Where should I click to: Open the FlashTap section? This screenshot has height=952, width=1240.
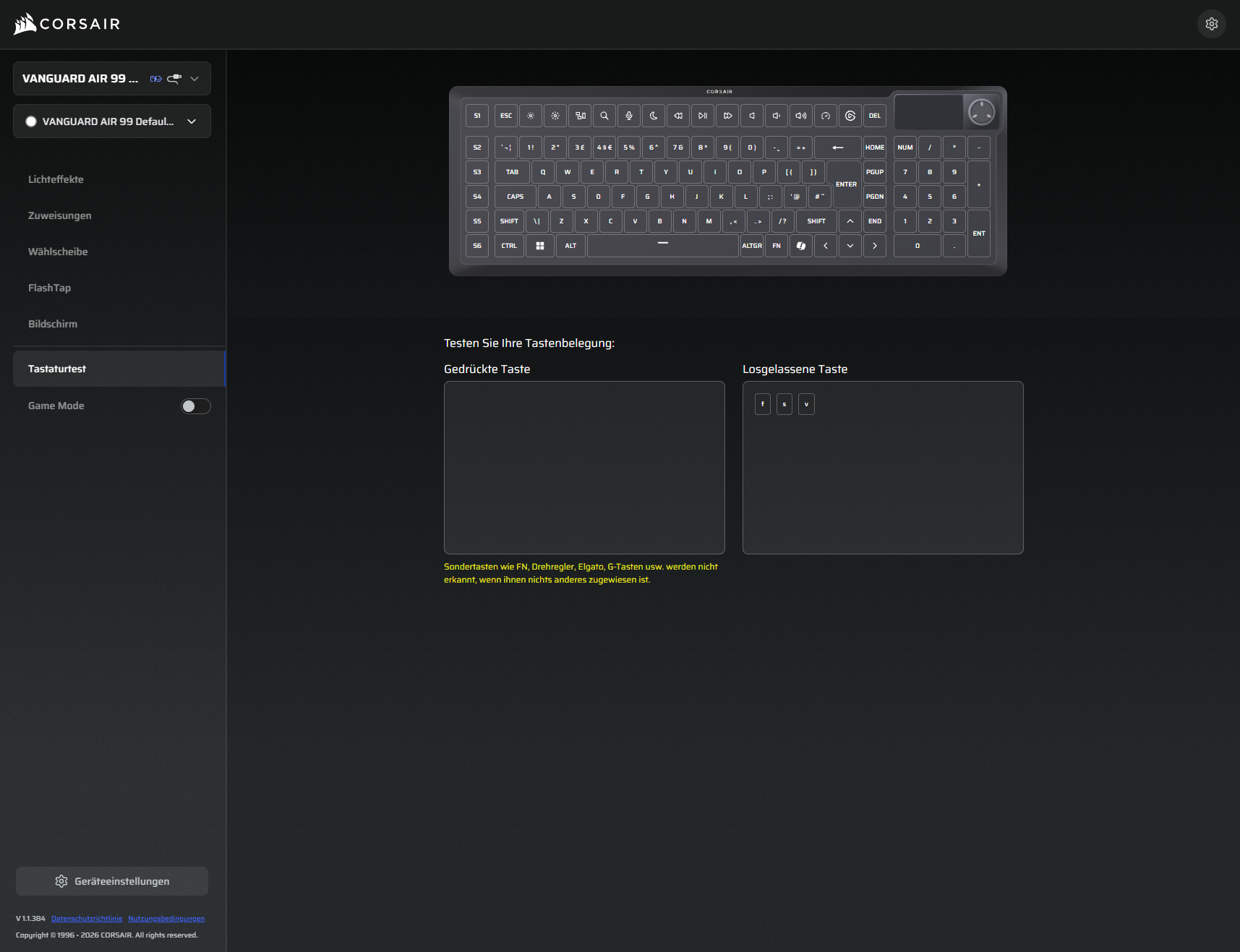49,288
